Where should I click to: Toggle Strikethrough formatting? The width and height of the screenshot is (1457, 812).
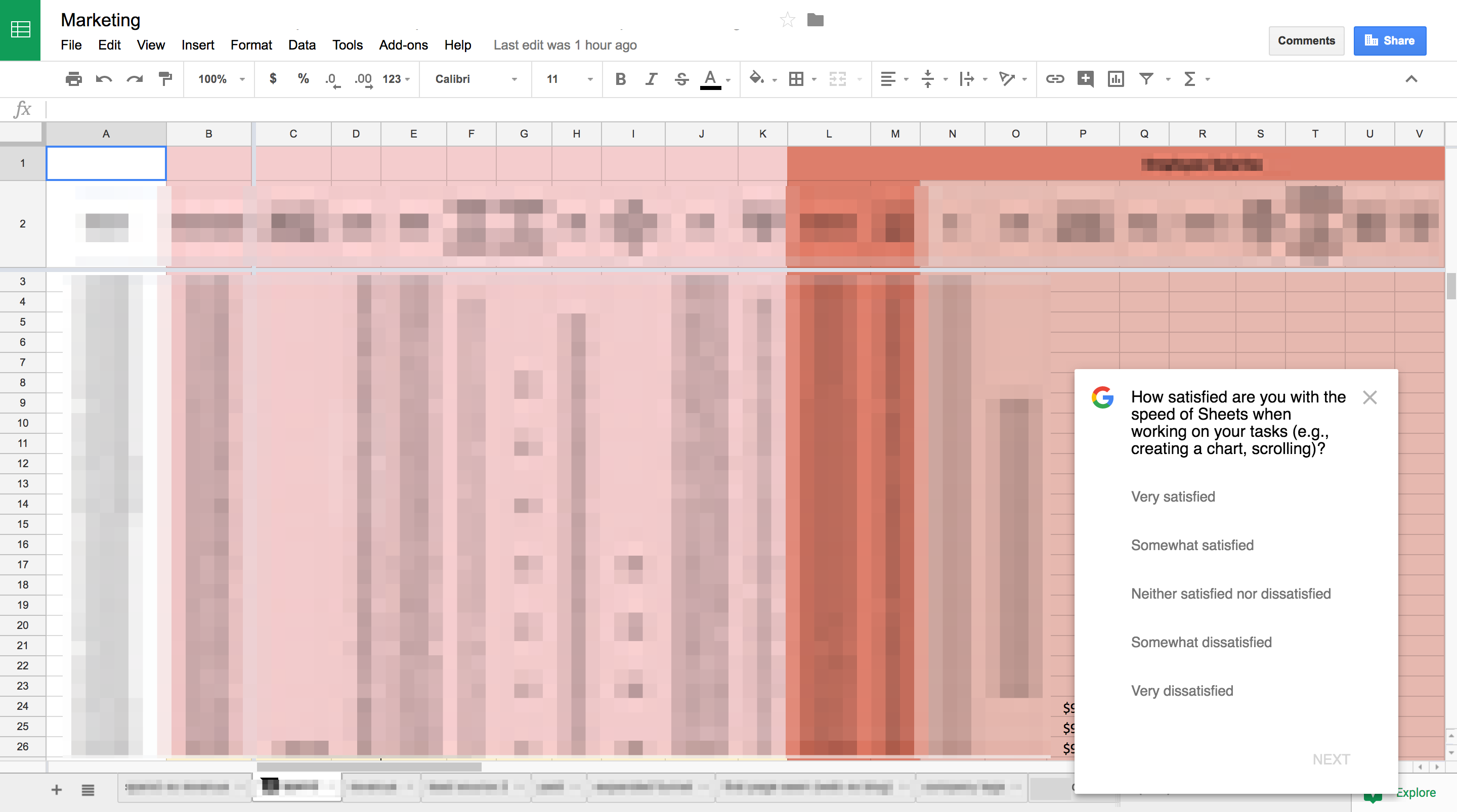coord(681,79)
